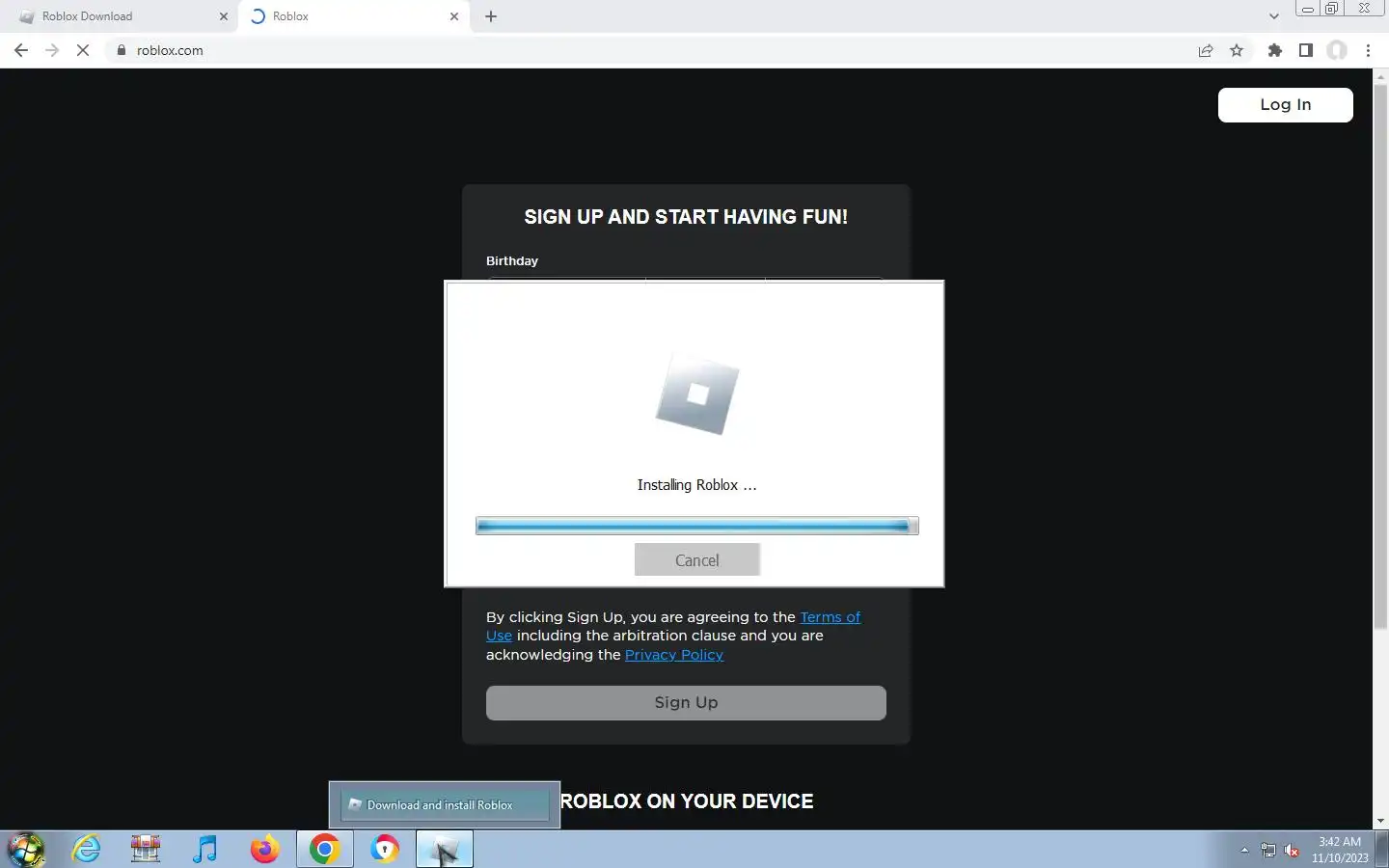Viewport: 1389px width, 868px height.
Task: Click the page scrollbar down arrow
Action: pos(1380,821)
